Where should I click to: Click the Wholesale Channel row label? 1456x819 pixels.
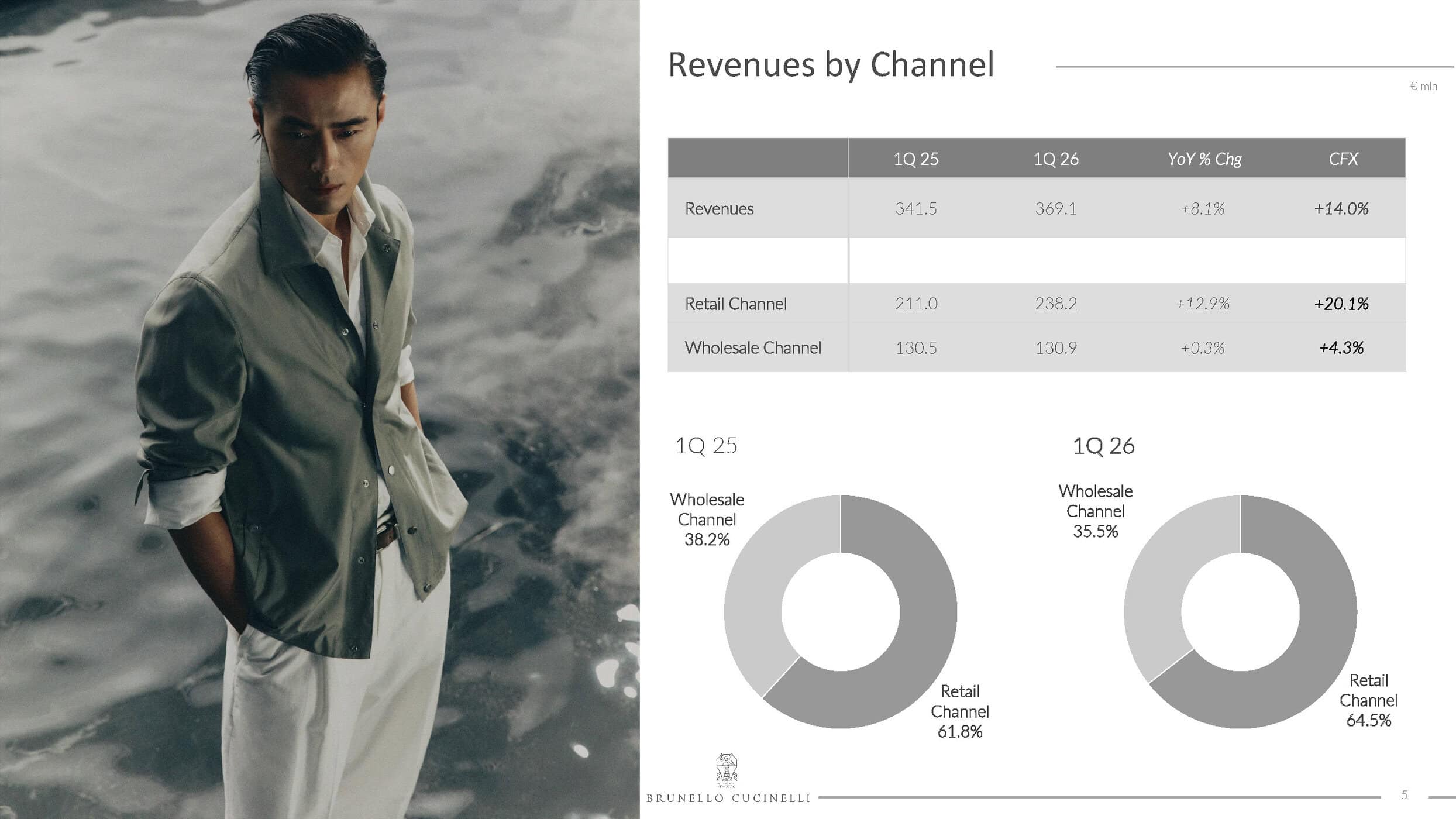coord(753,347)
